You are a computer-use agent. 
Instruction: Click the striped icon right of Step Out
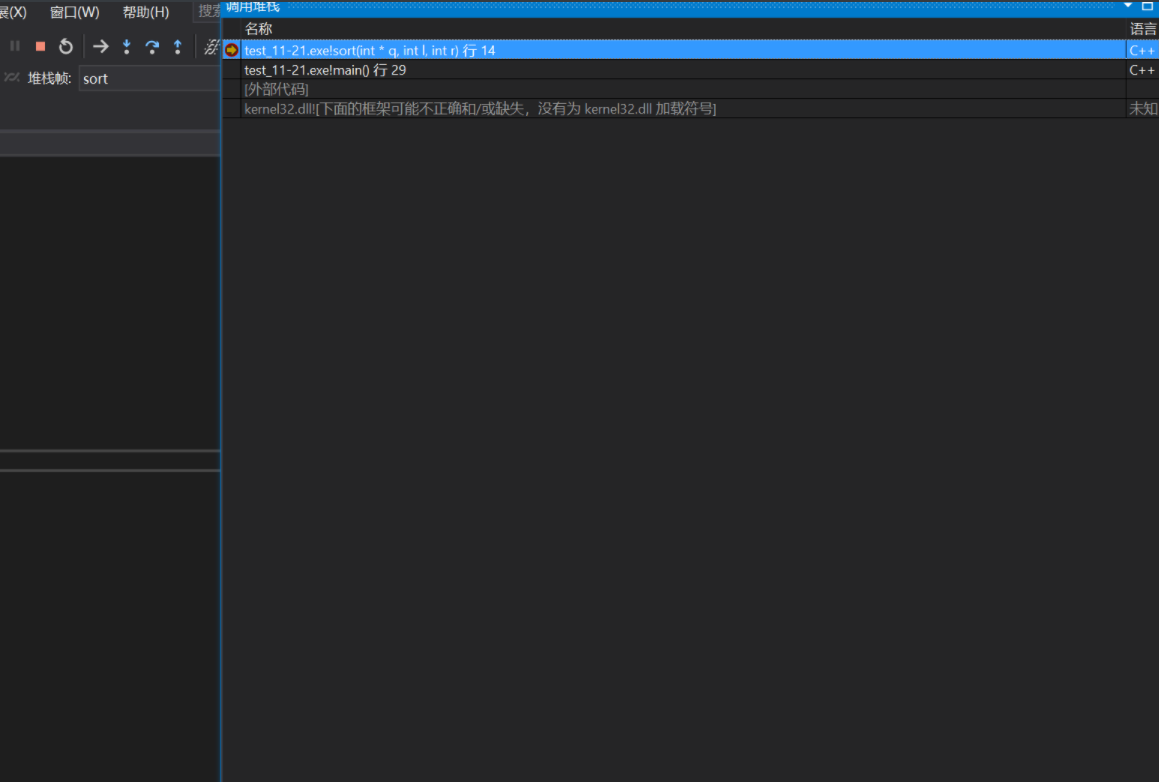click(211, 47)
